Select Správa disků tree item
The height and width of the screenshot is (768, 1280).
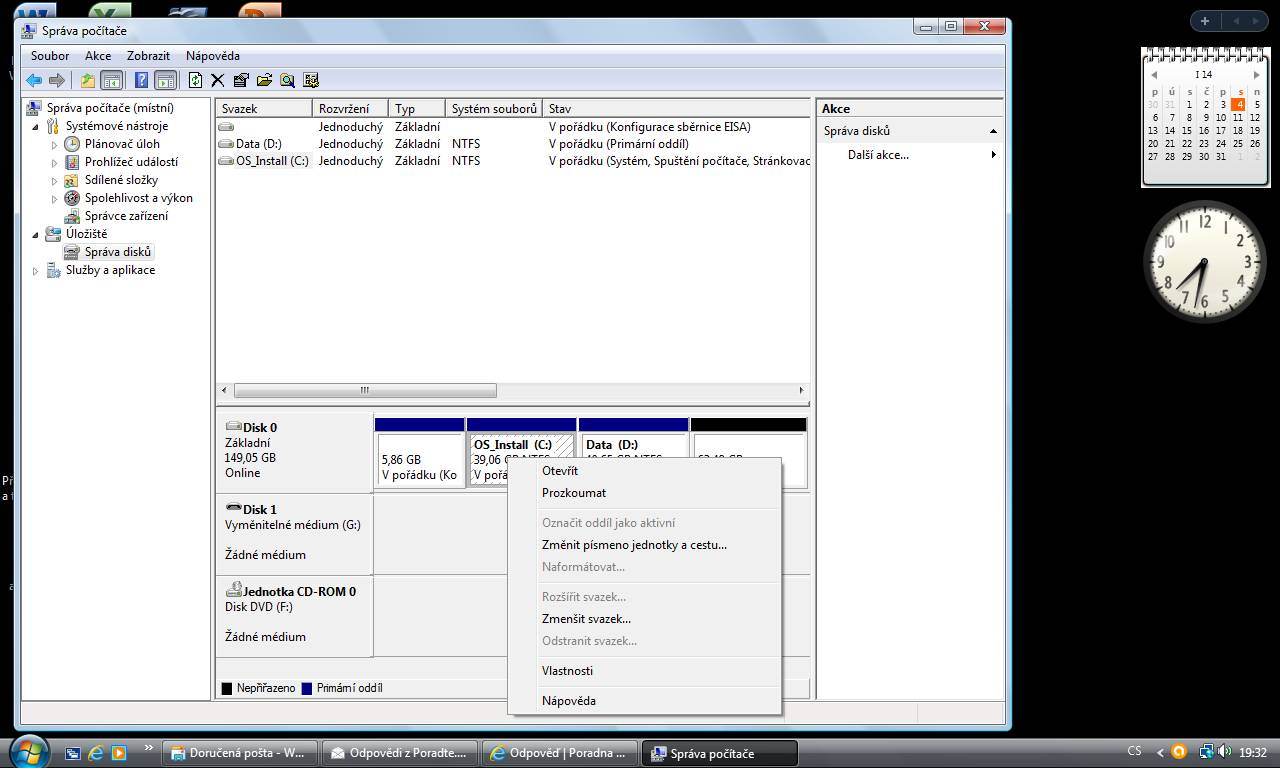click(117, 252)
